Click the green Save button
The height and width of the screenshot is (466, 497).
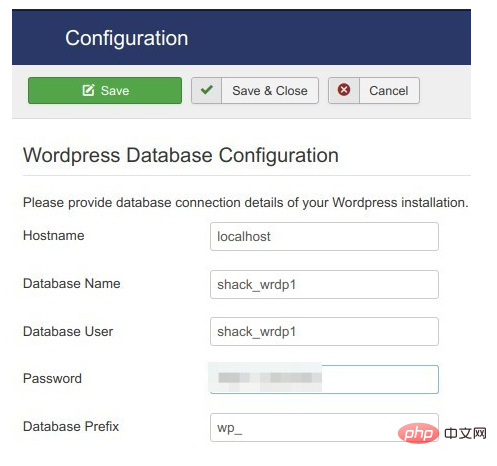coord(105,91)
